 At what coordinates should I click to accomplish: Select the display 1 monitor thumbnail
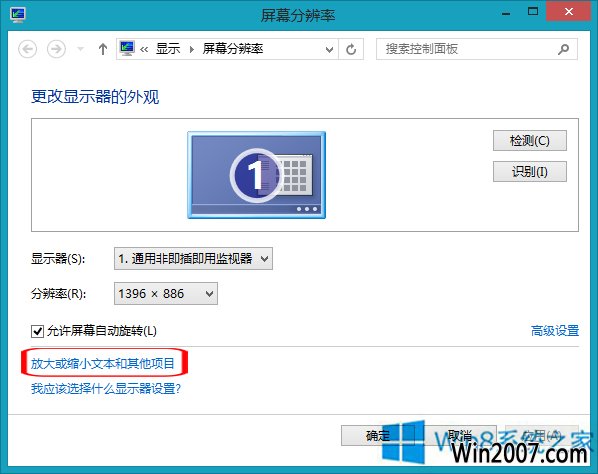pyautogui.click(x=256, y=175)
